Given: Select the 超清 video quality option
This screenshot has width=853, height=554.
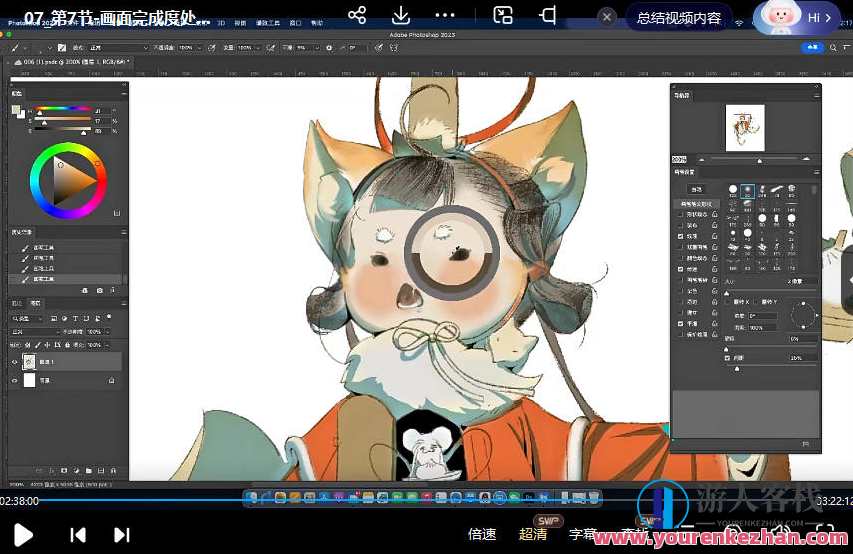Looking at the screenshot, I should point(533,534).
